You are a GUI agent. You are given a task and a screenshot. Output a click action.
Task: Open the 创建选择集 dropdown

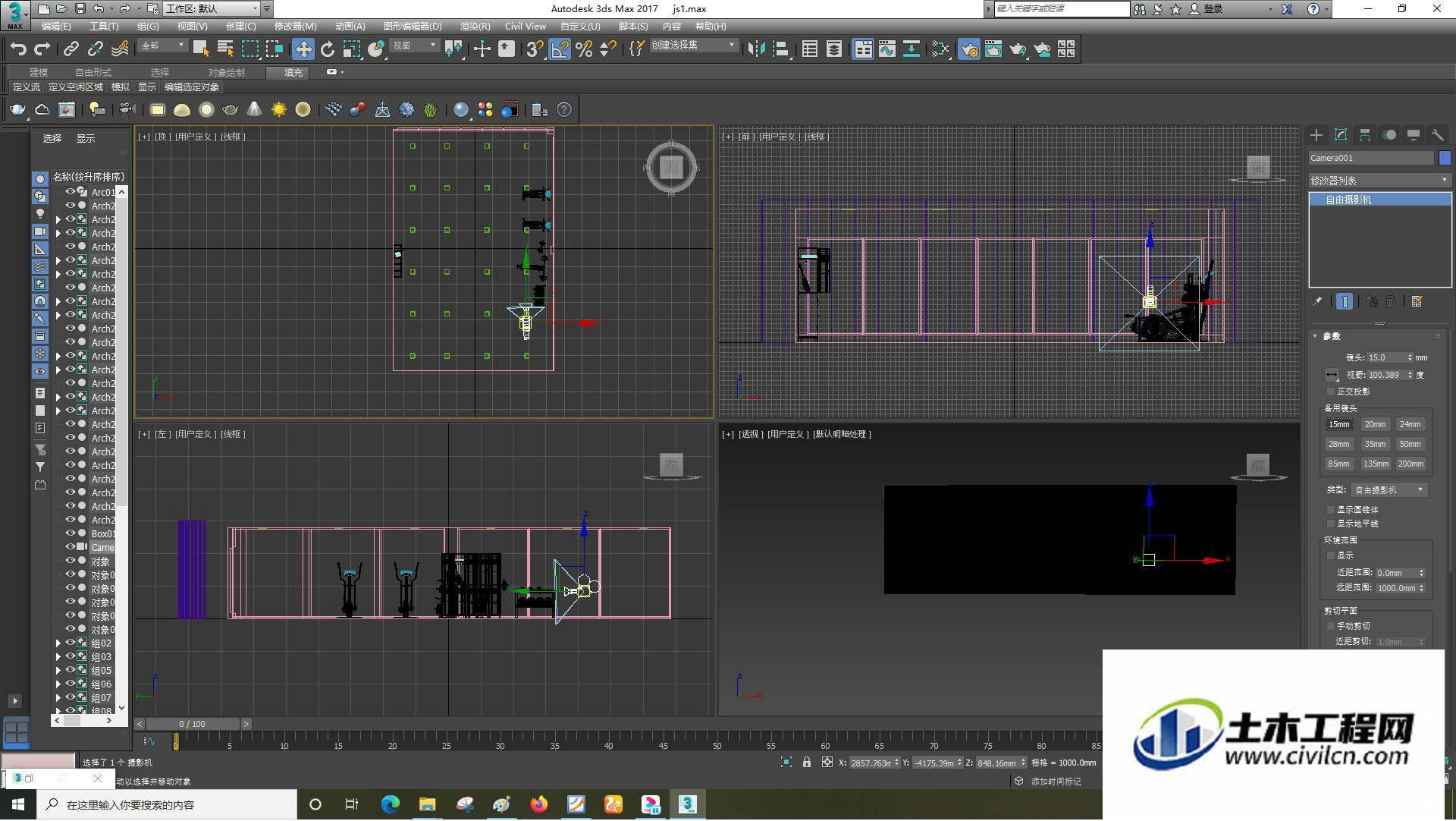point(694,46)
